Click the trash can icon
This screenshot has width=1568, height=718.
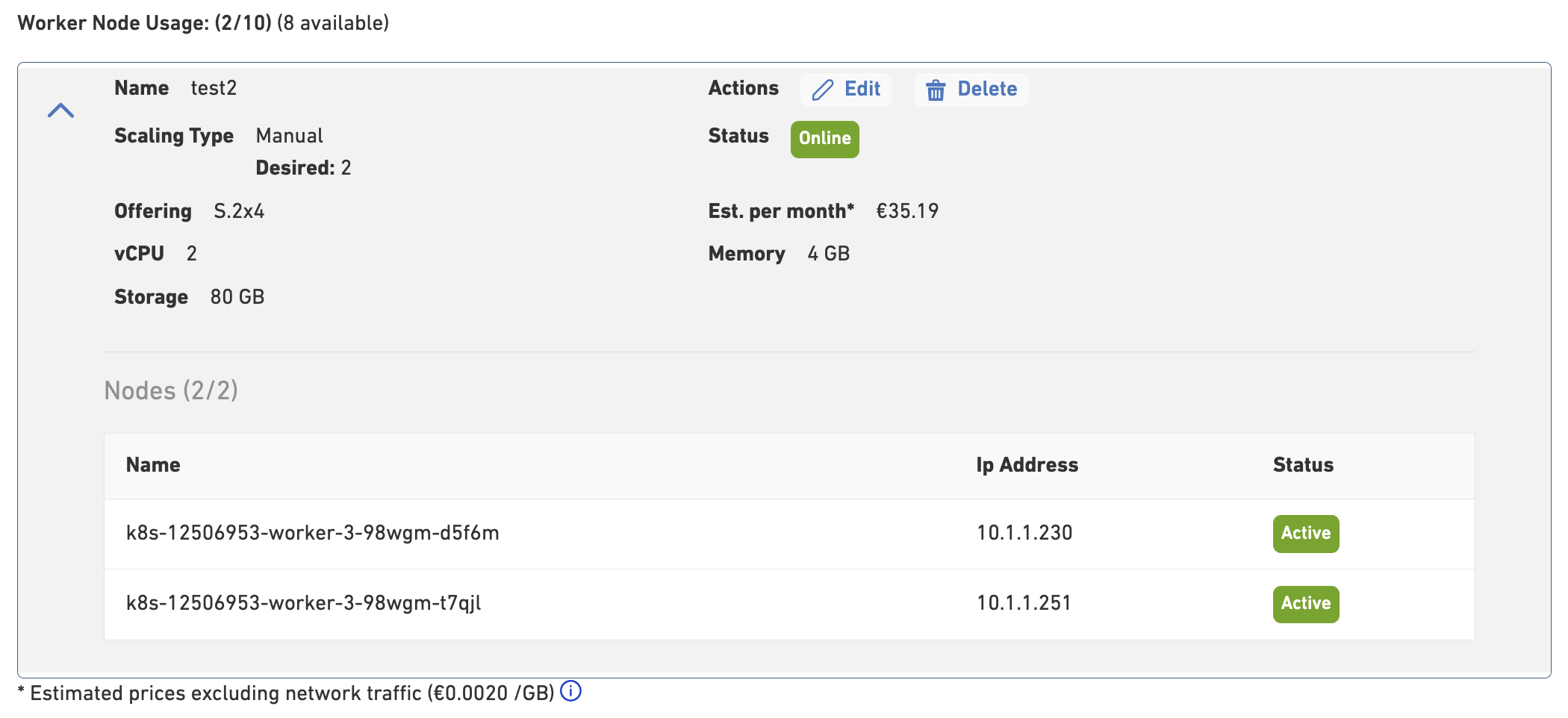click(x=936, y=90)
